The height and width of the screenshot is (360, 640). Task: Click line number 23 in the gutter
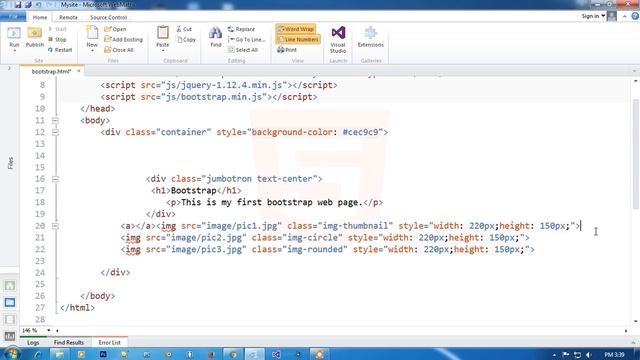(40, 261)
